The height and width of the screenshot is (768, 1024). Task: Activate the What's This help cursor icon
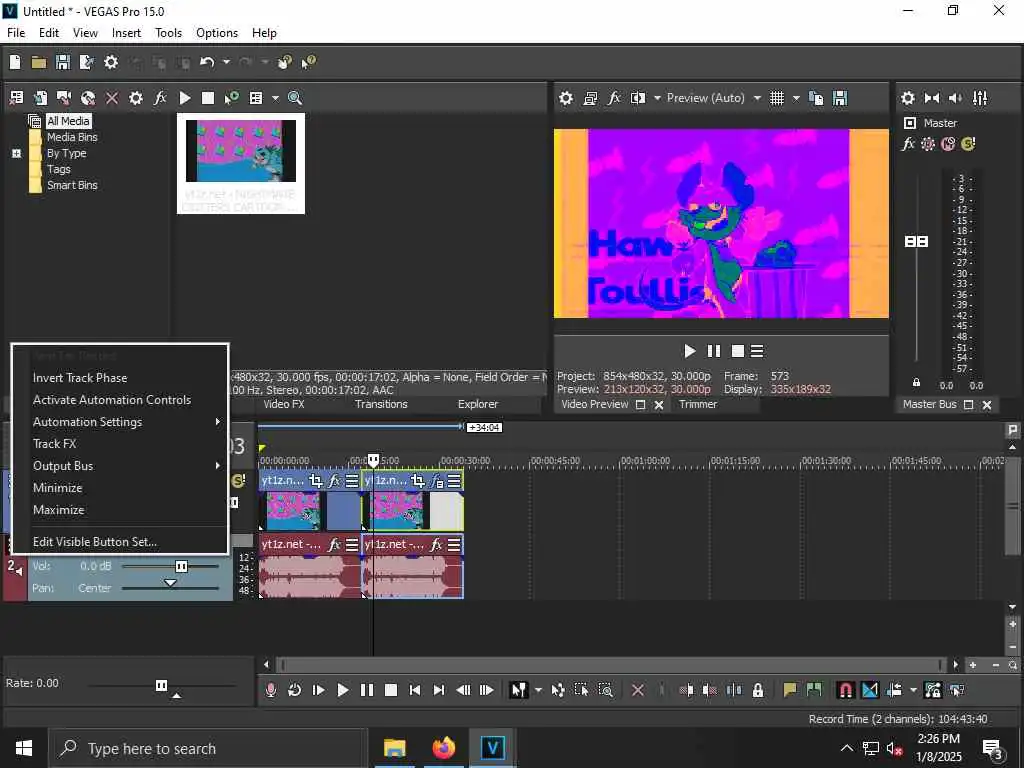[x=308, y=62]
